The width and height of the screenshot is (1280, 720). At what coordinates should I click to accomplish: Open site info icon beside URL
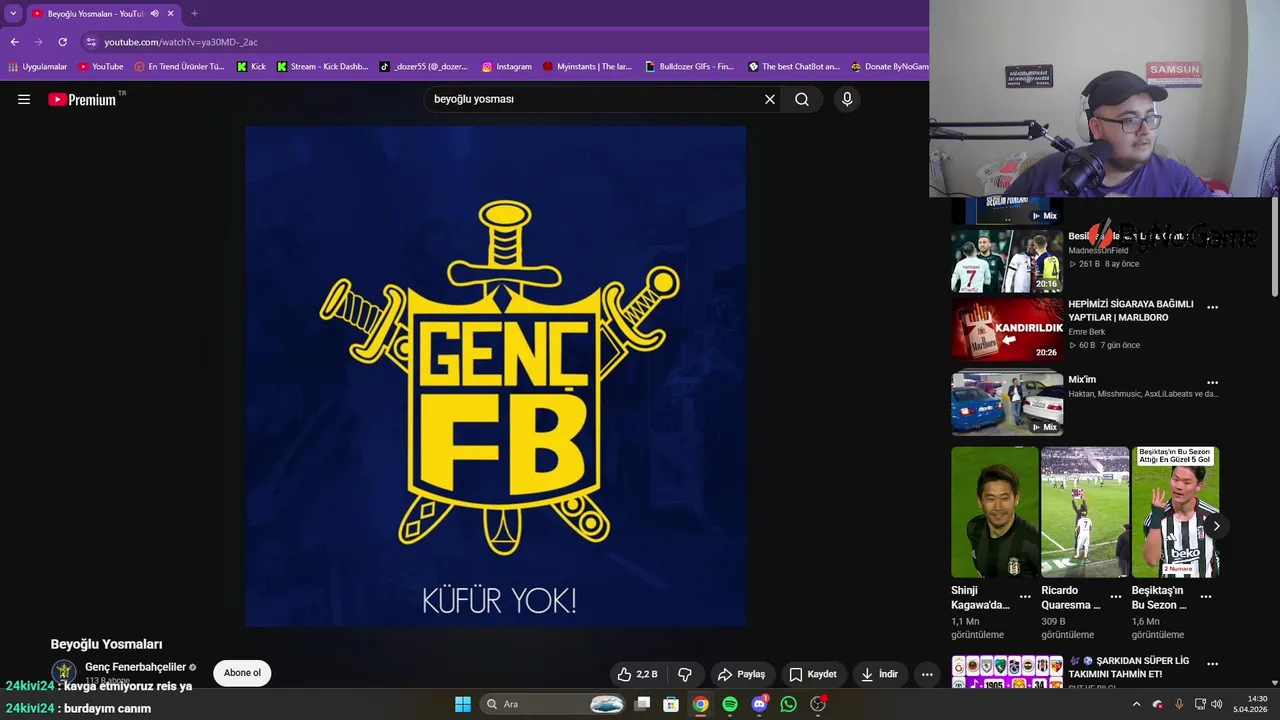click(x=91, y=42)
